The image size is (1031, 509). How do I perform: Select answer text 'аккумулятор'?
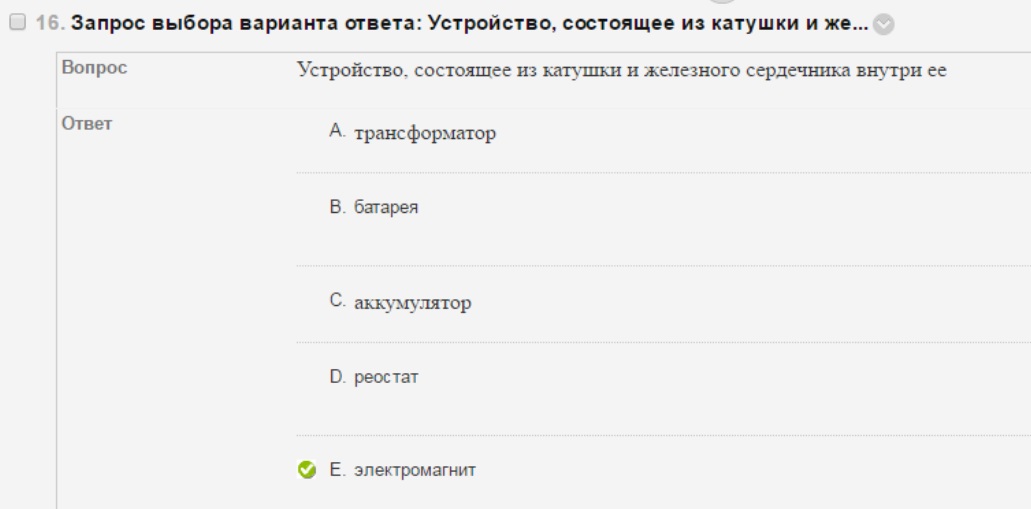coord(412,303)
